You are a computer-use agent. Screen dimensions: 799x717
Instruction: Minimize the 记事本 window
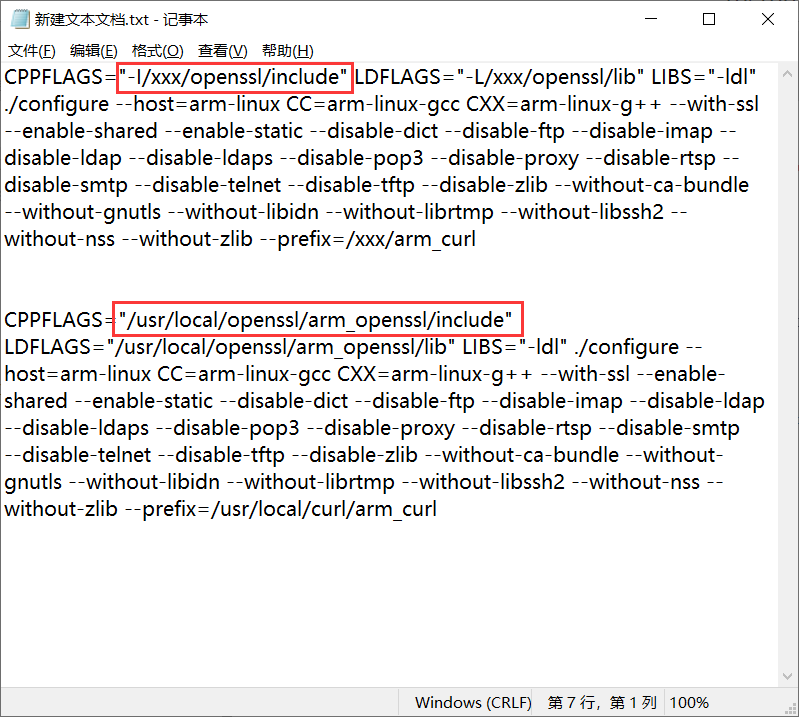point(651,19)
